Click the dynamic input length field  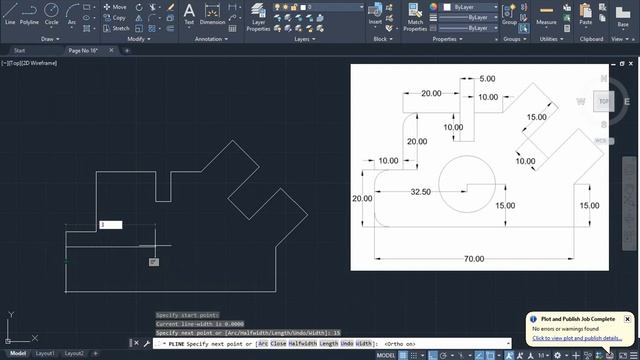(x=111, y=224)
